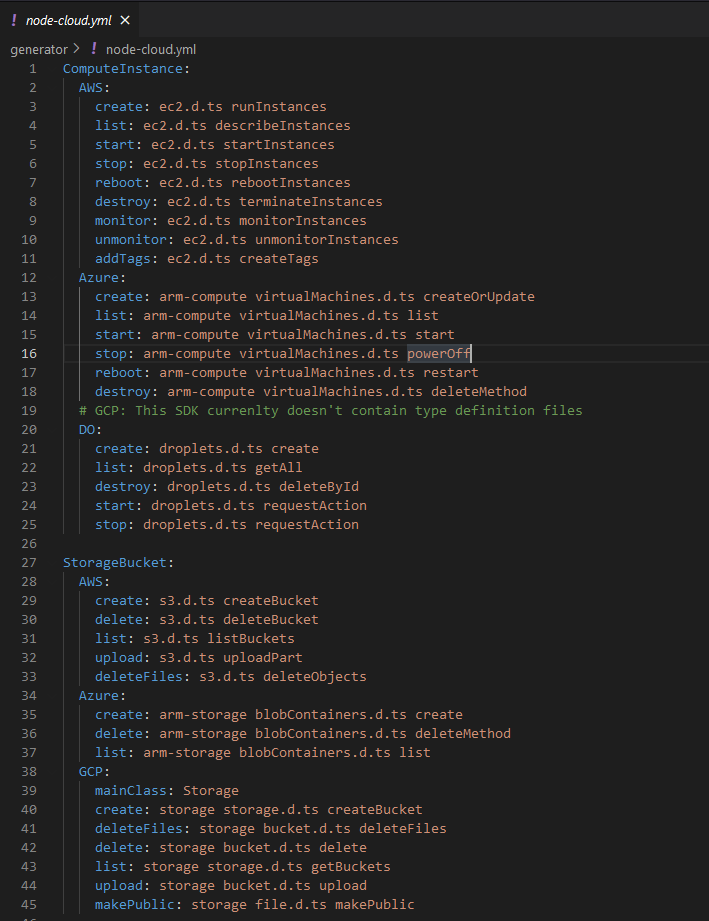709x921 pixels.
Task: Click the DO key on line 20
Action: [x=87, y=429]
